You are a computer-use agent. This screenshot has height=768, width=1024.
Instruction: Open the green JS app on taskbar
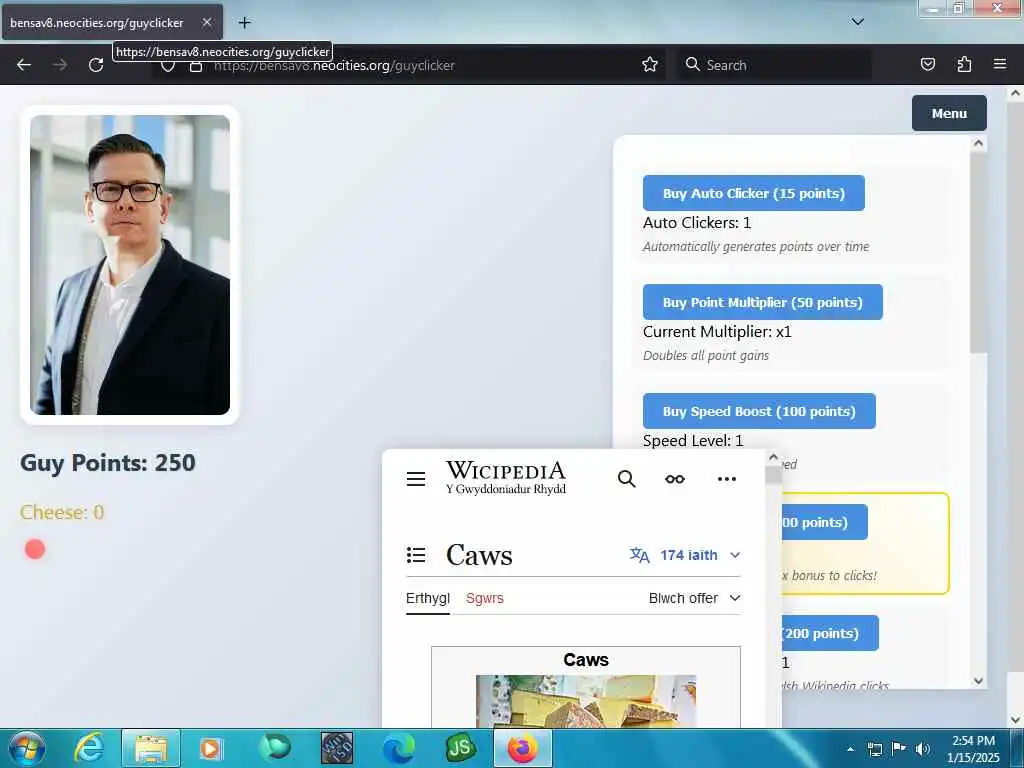460,748
